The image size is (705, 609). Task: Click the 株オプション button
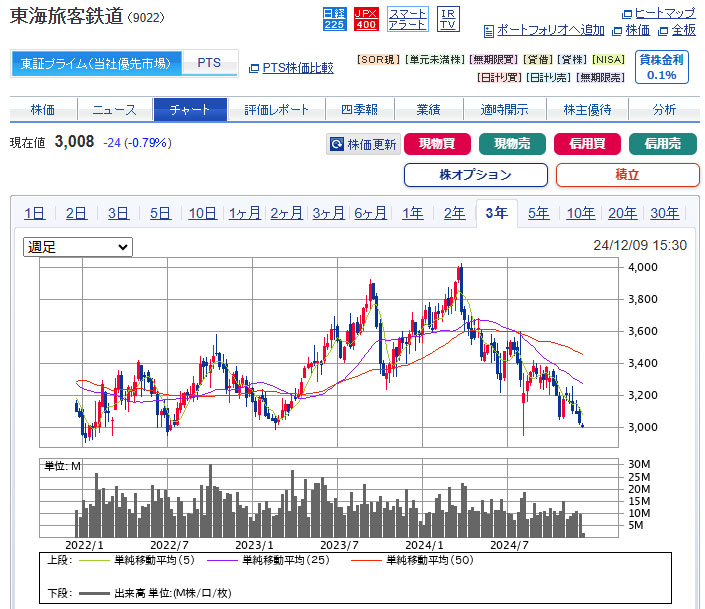tap(475, 174)
